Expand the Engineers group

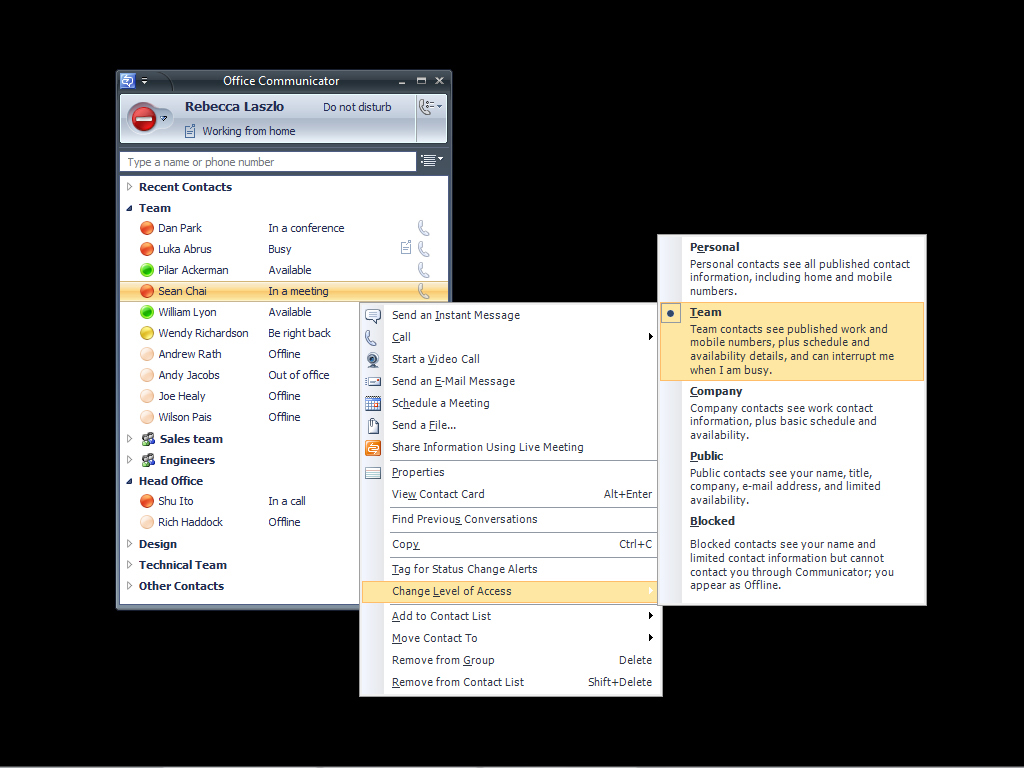[x=129, y=460]
